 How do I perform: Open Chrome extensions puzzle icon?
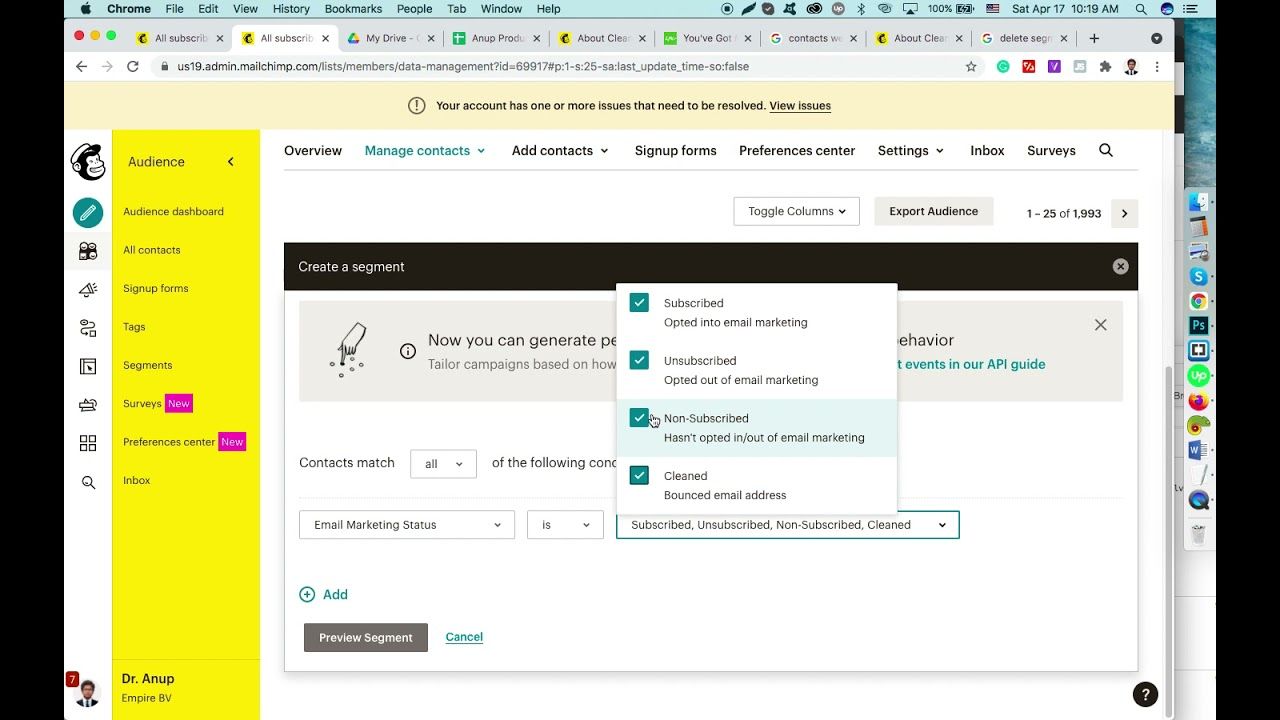point(1105,66)
